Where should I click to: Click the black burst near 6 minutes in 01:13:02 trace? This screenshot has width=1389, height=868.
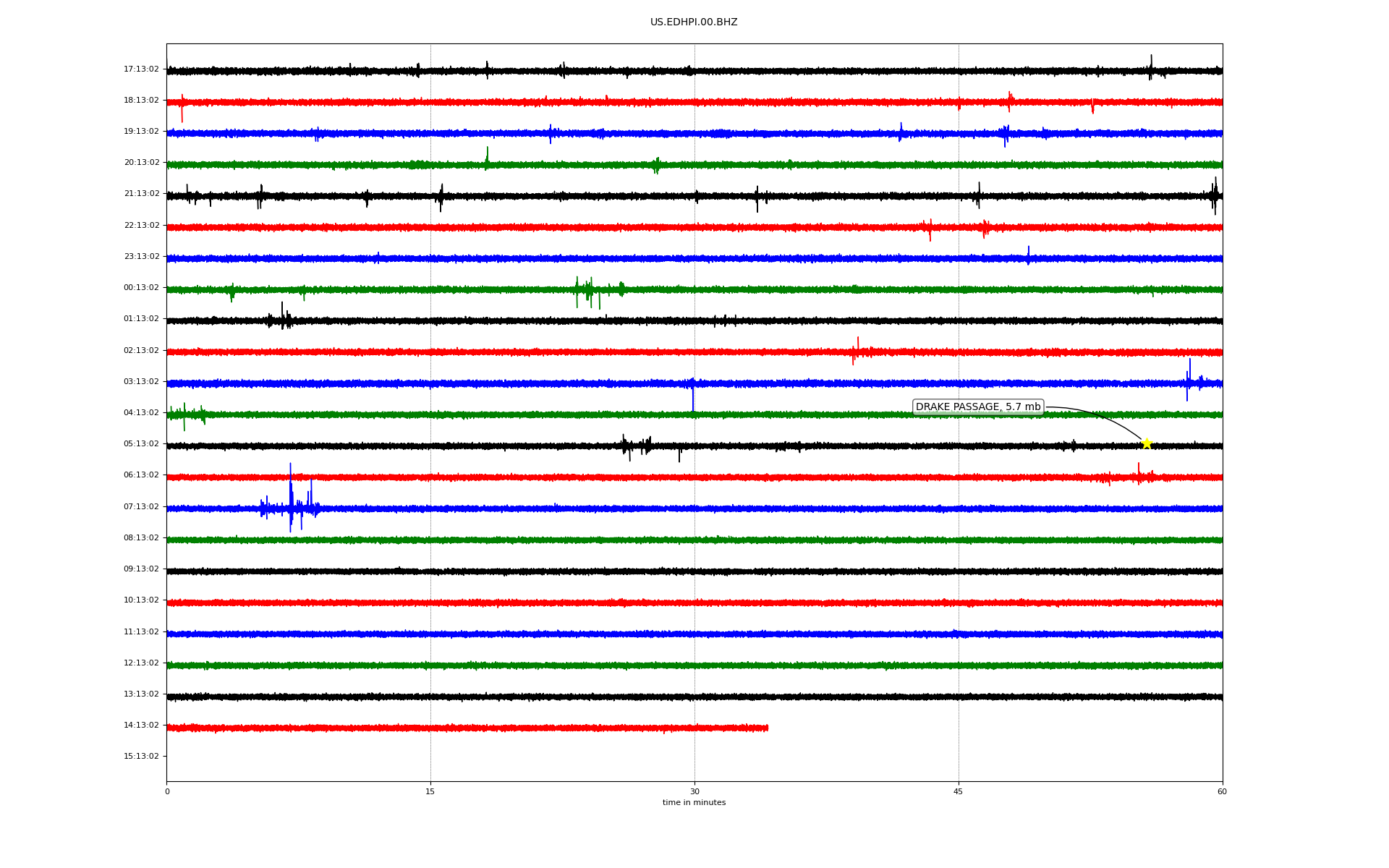tap(282, 317)
